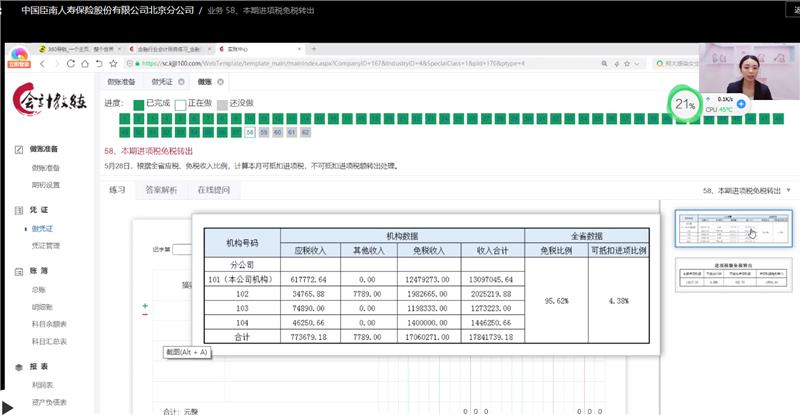Screen dimensions: 800x415
Task: Click the 21% circular performance indicator
Action: click(x=685, y=104)
